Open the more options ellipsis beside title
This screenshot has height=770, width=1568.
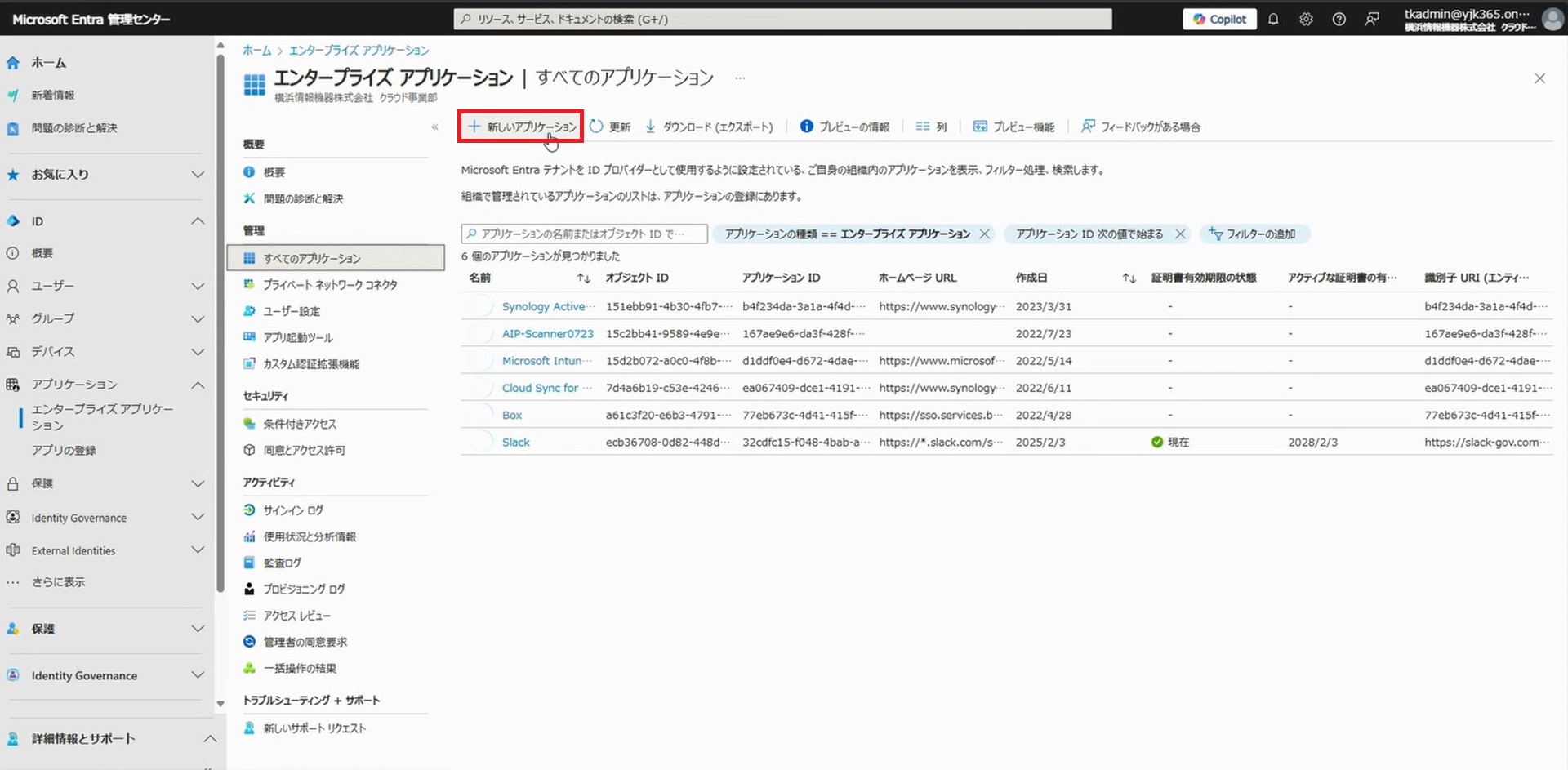click(x=740, y=78)
